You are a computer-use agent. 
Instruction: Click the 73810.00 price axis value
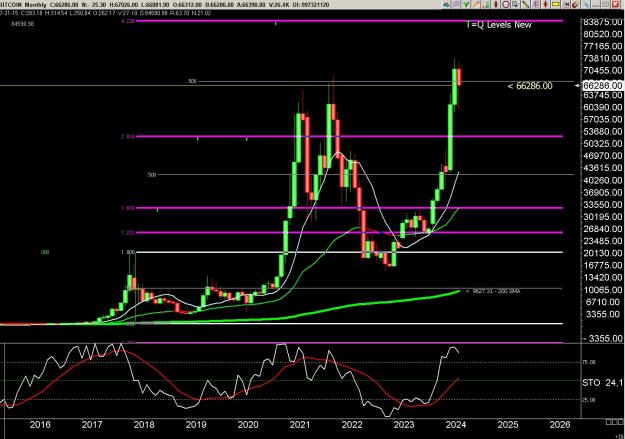(x=602, y=59)
